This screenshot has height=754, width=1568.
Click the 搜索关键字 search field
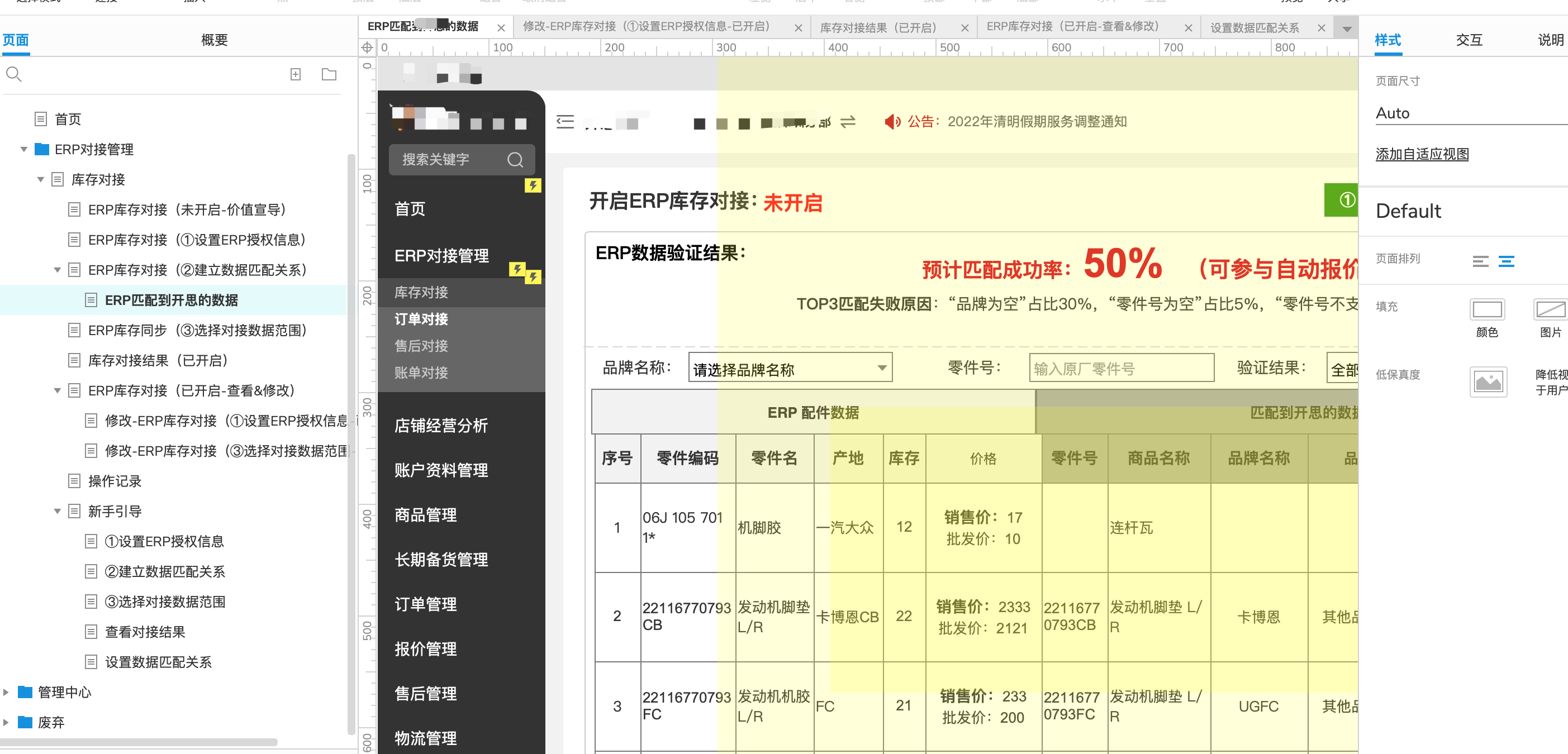[x=462, y=159]
